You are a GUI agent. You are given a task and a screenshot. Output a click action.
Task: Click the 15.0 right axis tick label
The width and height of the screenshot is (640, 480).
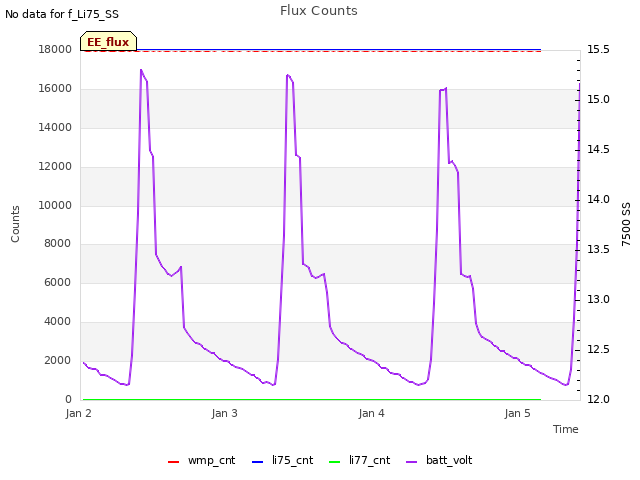click(x=598, y=100)
